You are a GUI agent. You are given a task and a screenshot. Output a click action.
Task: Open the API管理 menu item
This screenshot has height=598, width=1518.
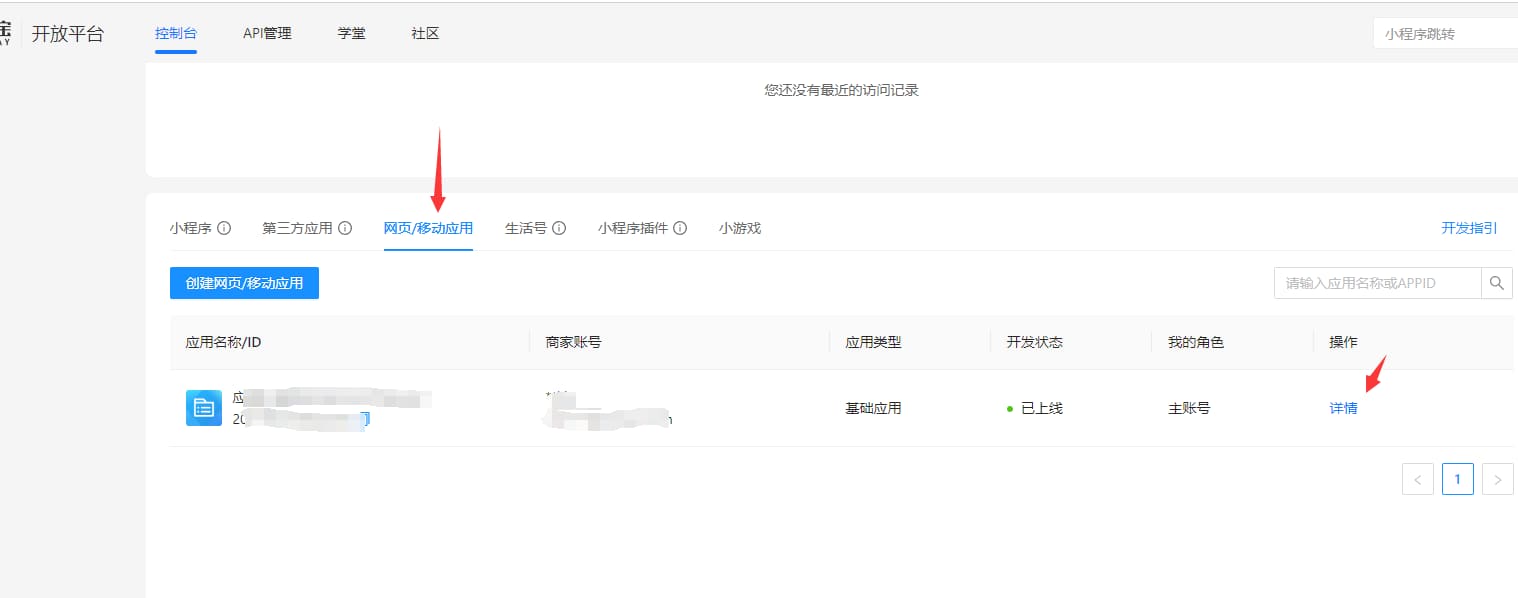click(x=265, y=32)
